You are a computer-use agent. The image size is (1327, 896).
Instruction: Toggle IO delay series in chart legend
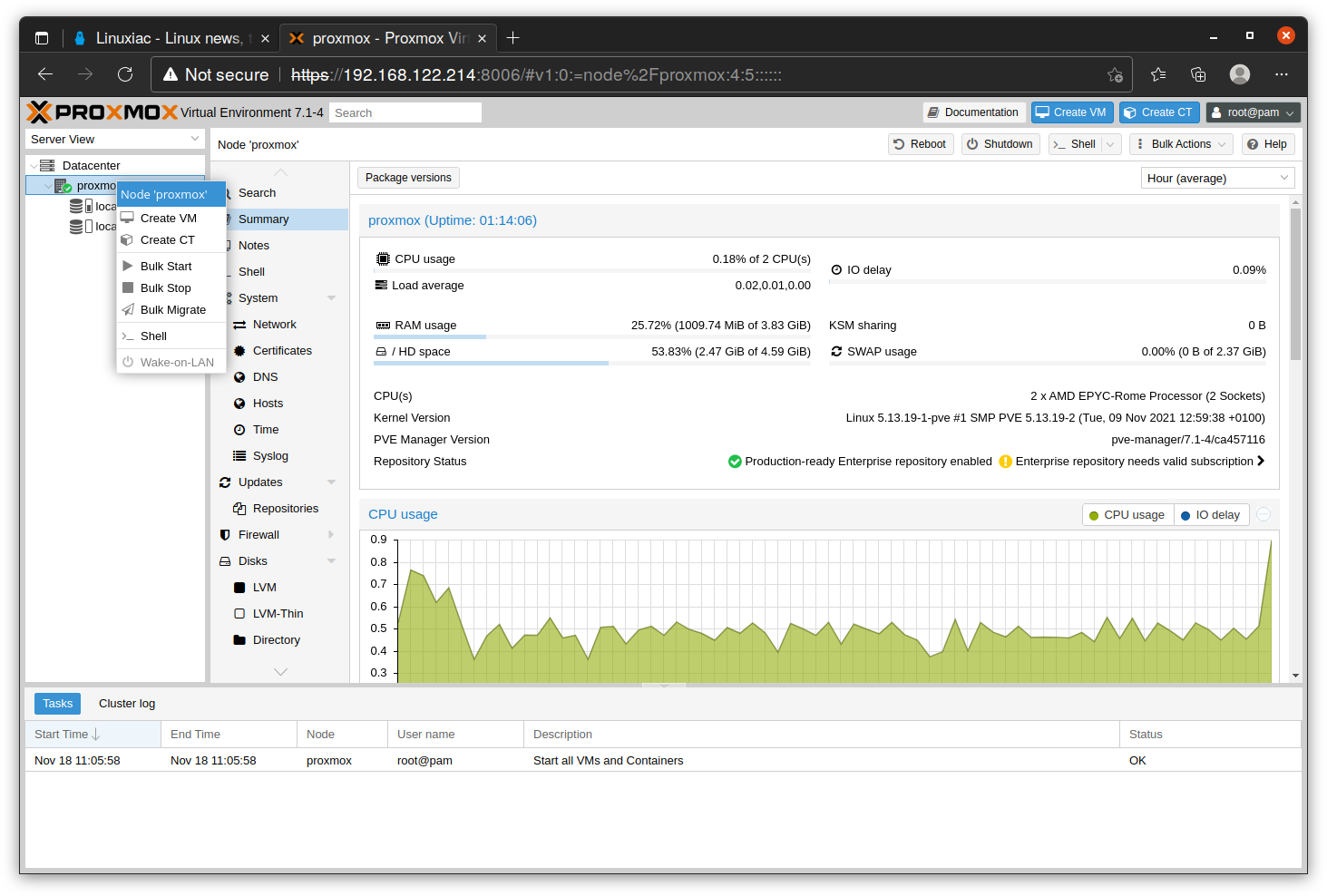(x=1211, y=515)
